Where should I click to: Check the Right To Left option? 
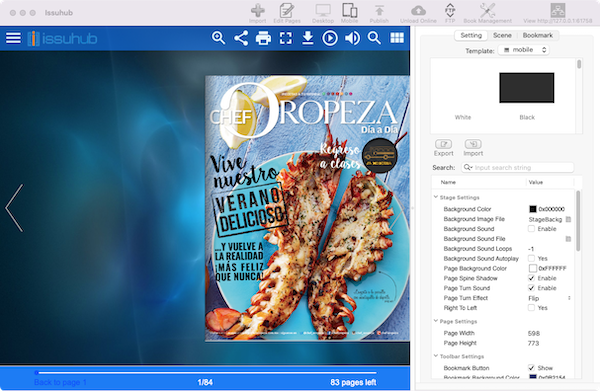(x=531, y=308)
